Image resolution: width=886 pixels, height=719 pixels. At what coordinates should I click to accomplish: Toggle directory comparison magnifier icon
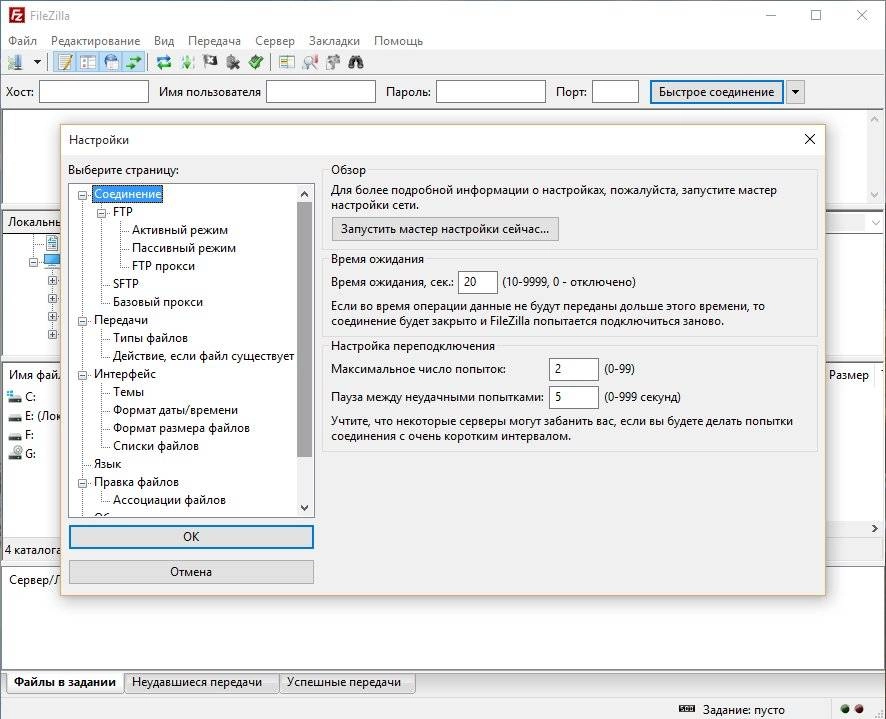310,62
